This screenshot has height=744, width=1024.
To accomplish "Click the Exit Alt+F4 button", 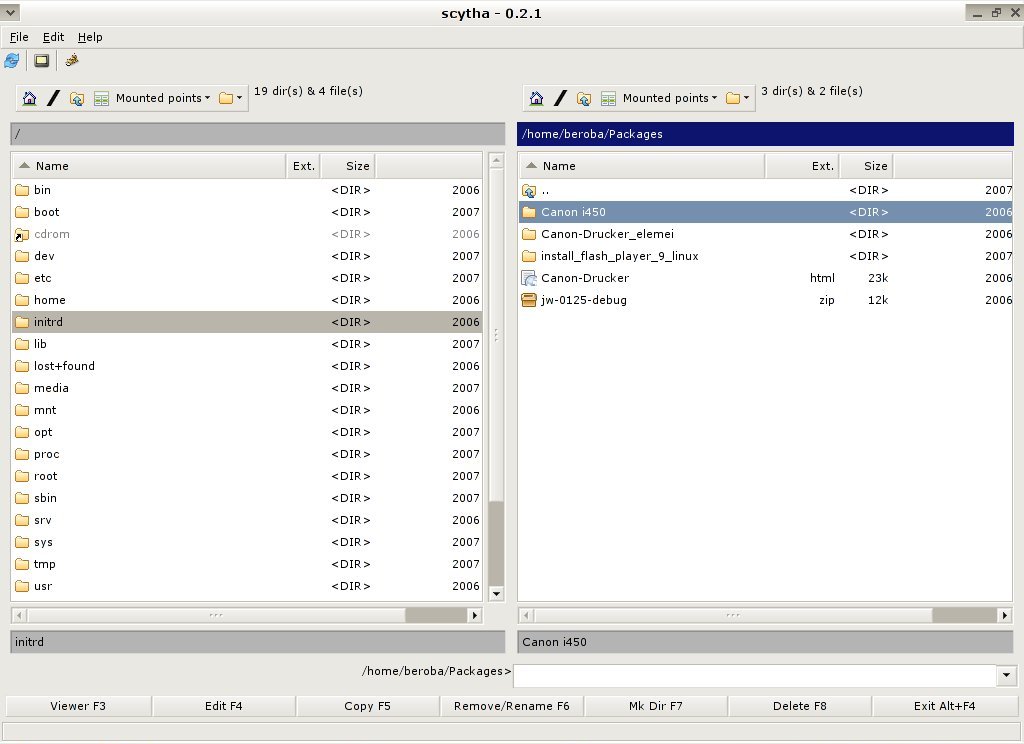I will pos(944,706).
